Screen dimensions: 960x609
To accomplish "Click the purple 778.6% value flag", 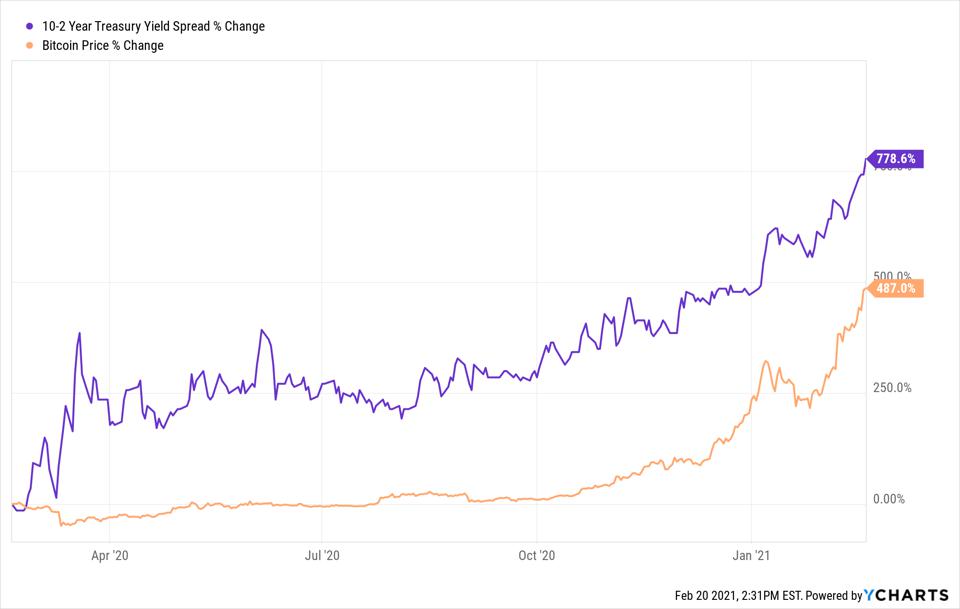I will (x=895, y=159).
